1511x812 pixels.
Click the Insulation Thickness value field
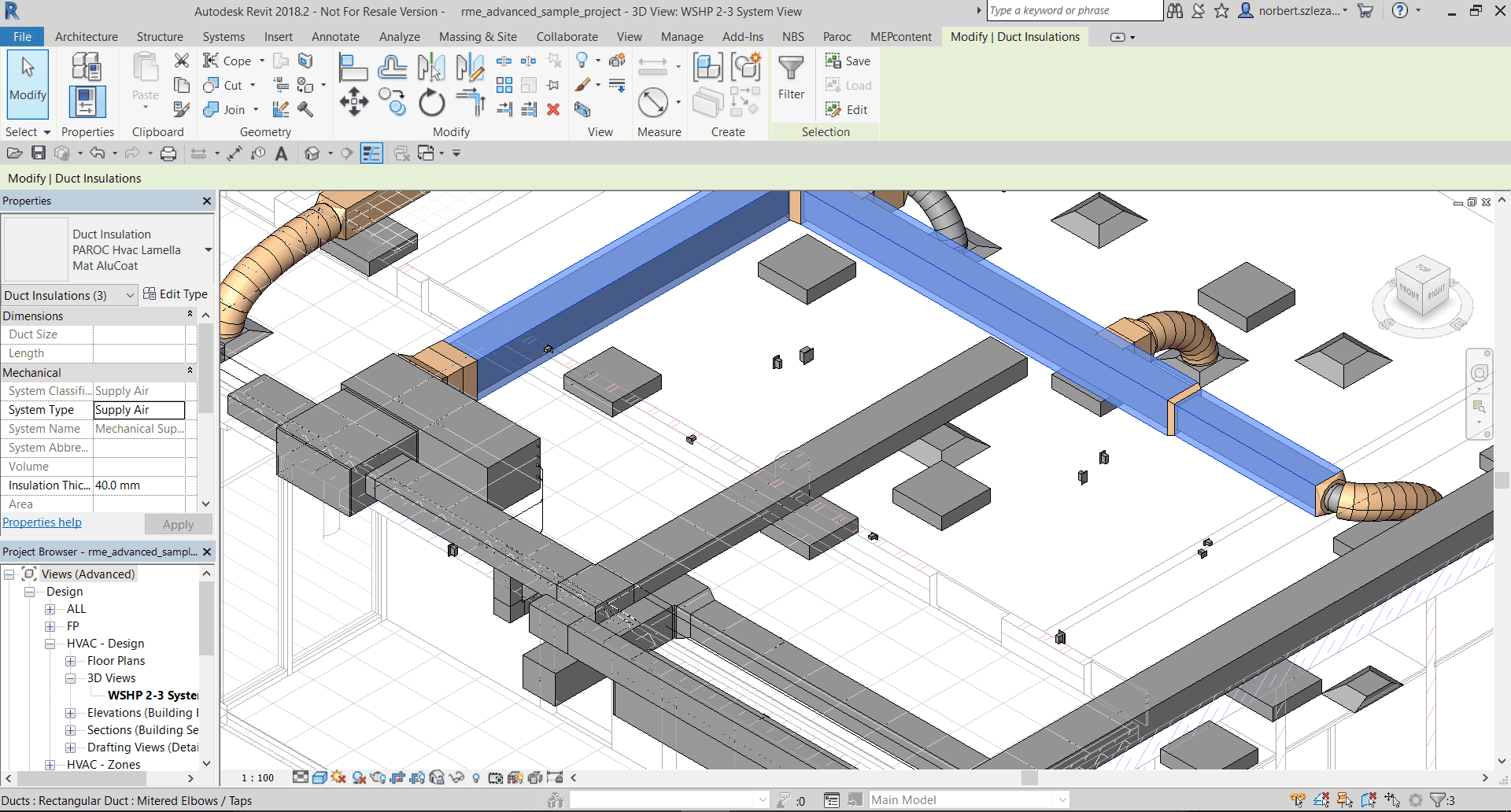point(139,485)
